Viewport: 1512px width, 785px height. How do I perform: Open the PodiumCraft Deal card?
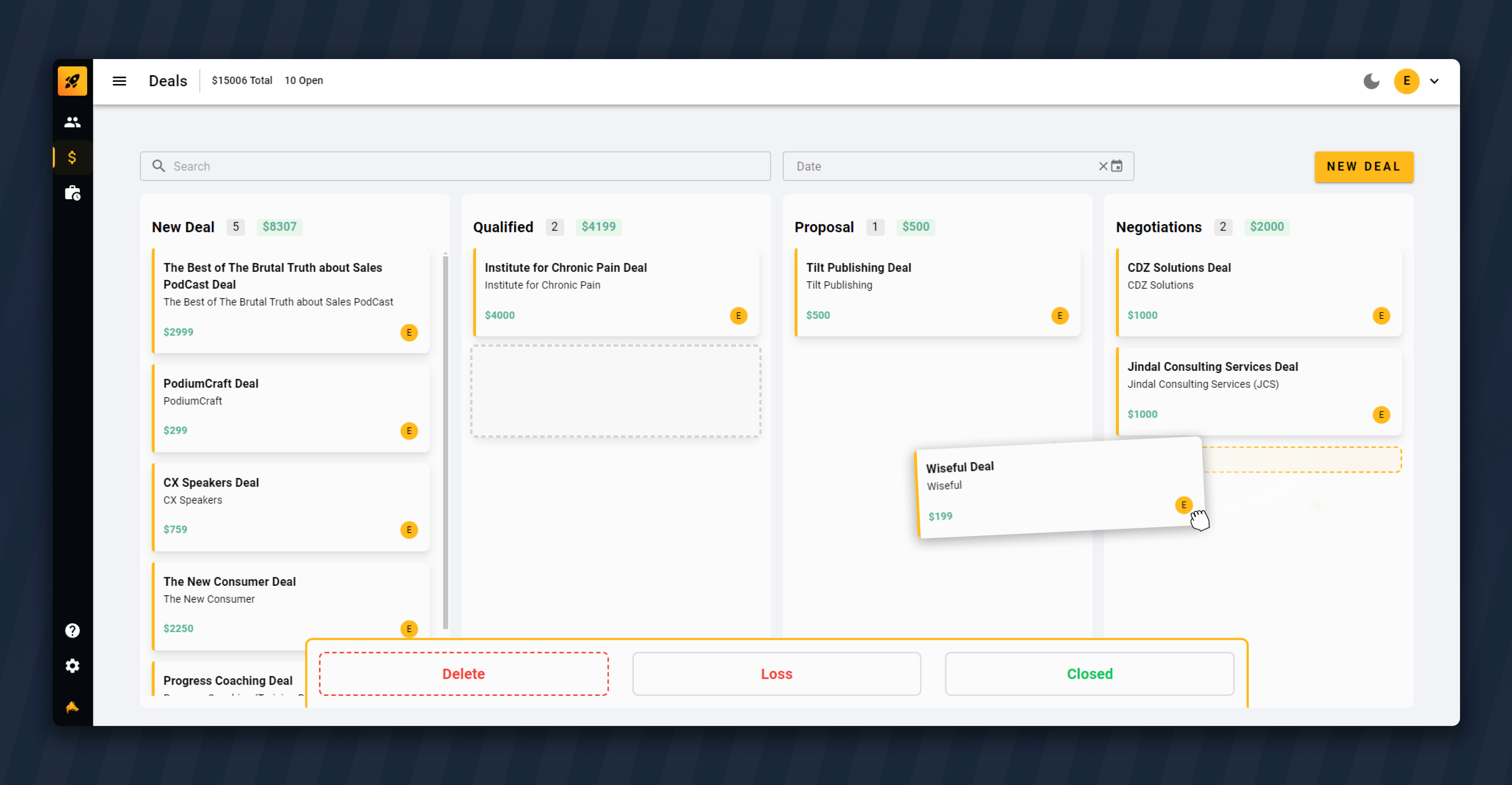pyautogui.click(x=291, y=408)
